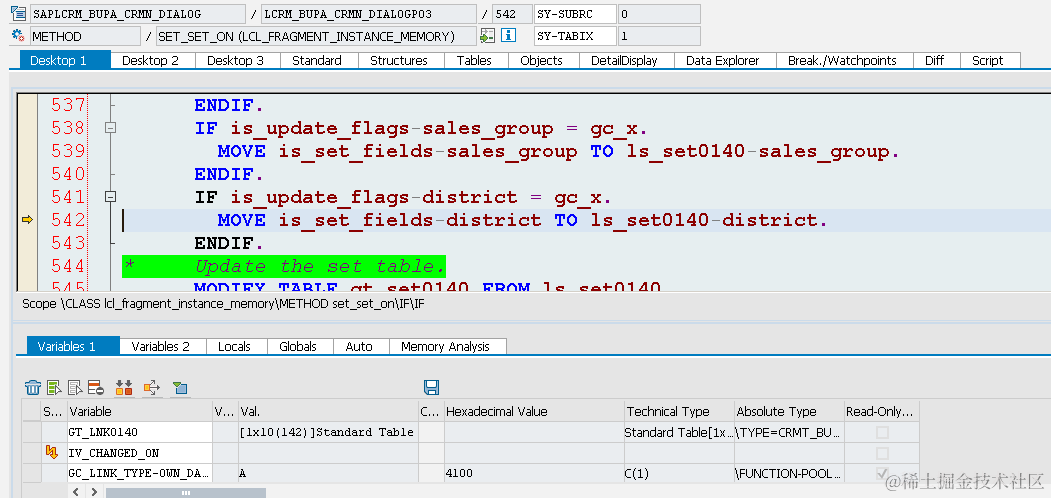
Task: Click the SY-TABIX value field showing 1
Action: (658, 36)
